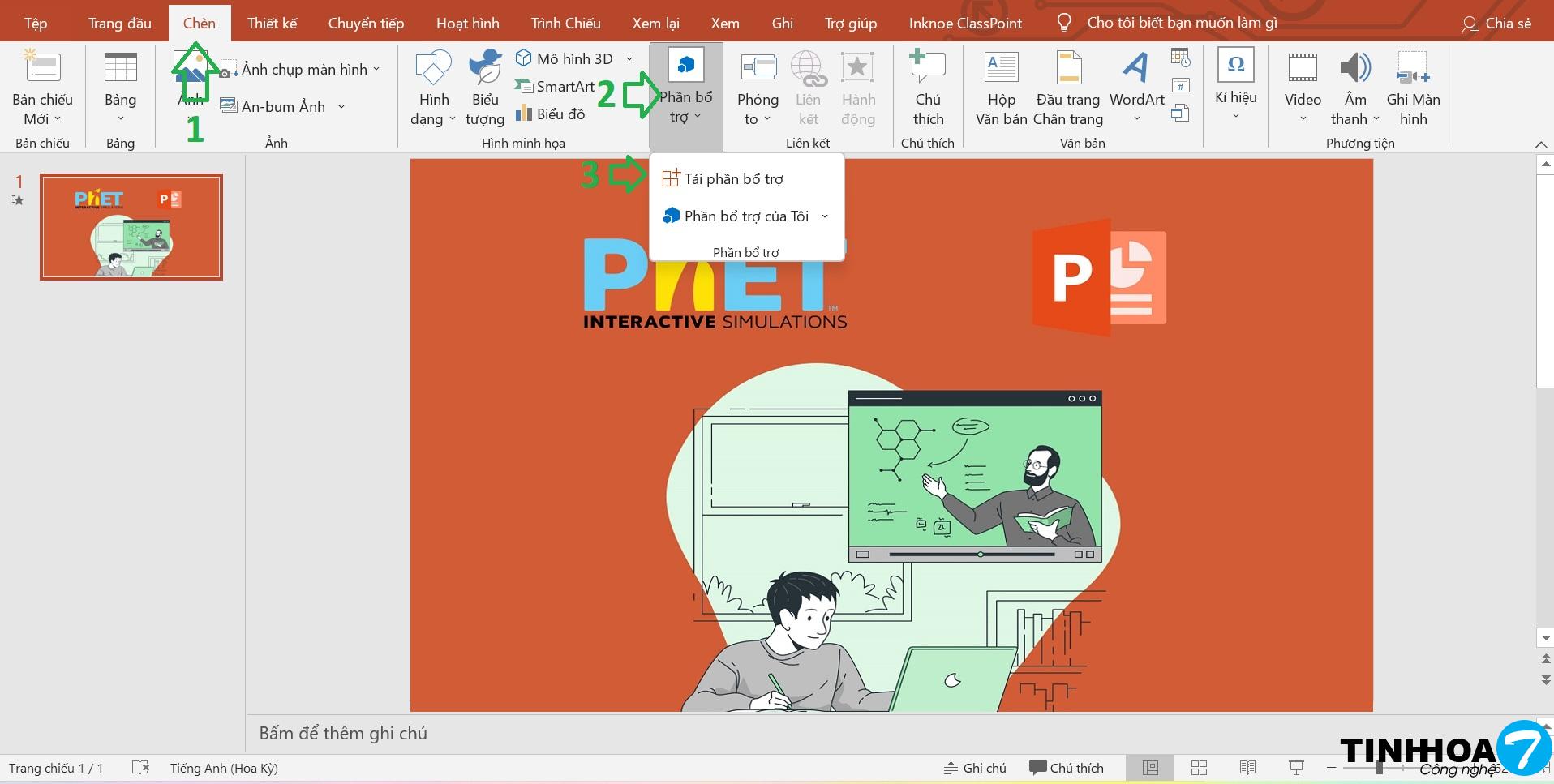Open the Shapes (Hình dạng) gallery

click(433, 68)
